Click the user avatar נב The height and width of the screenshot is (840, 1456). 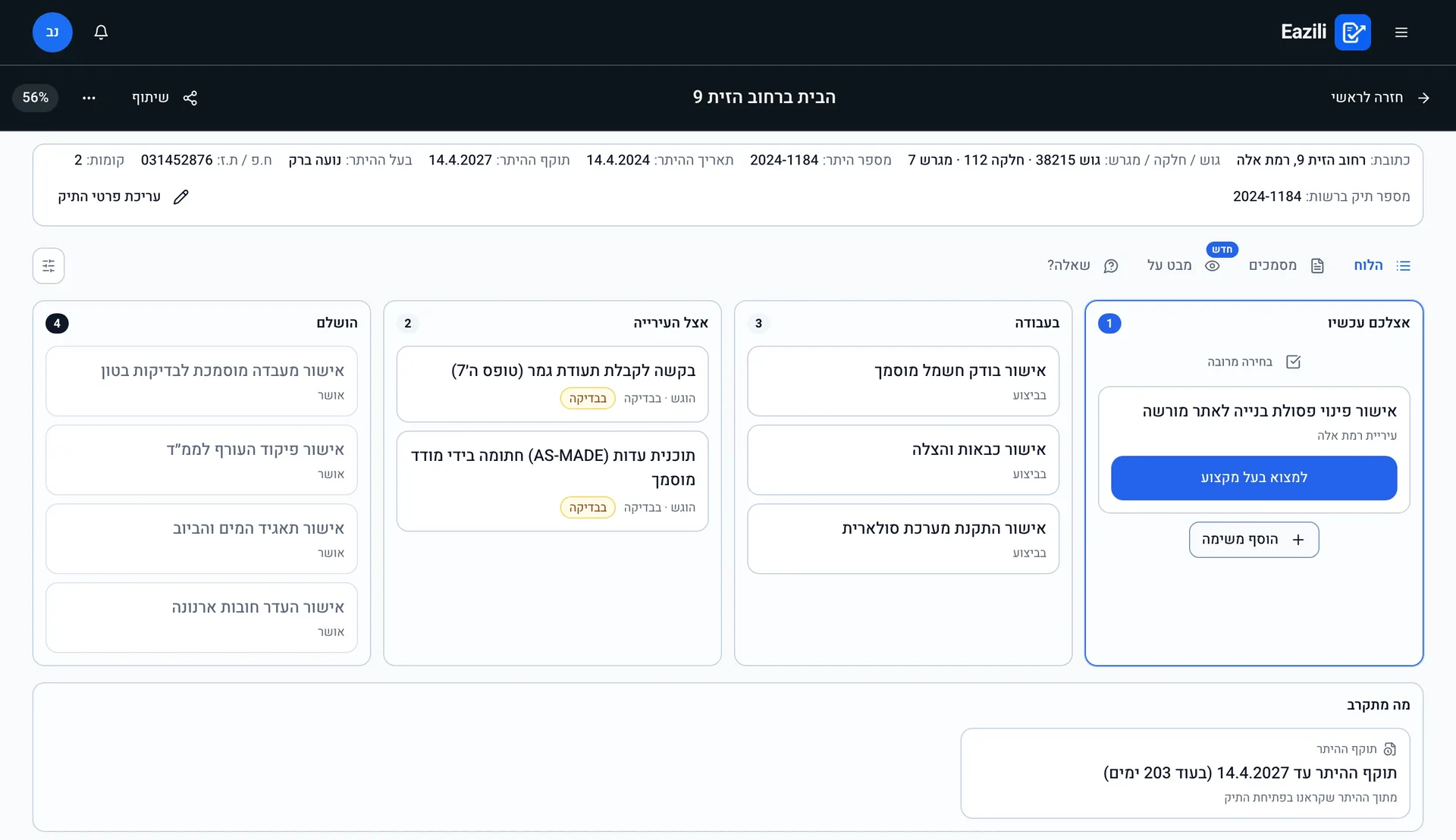(x=52, y=32)
